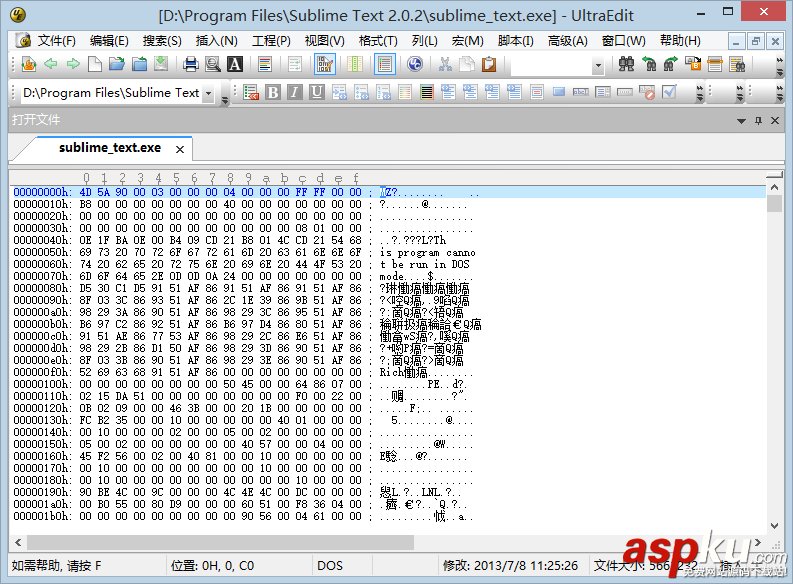Open the 搜索(S) menu
Screen dimensions: 793x584
tap(162, 40)
